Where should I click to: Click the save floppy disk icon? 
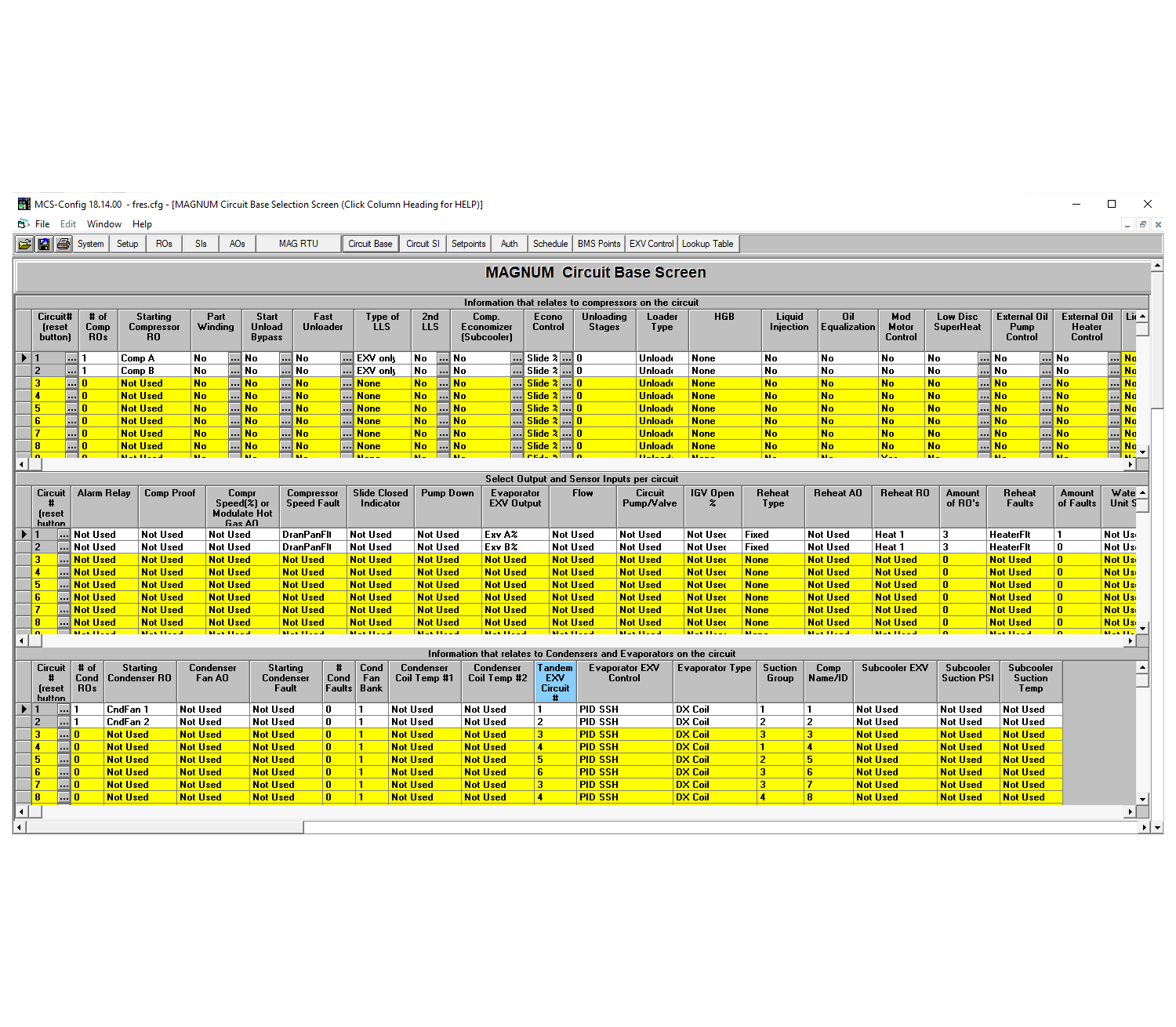pyautogui.click(x=44, y=245)
